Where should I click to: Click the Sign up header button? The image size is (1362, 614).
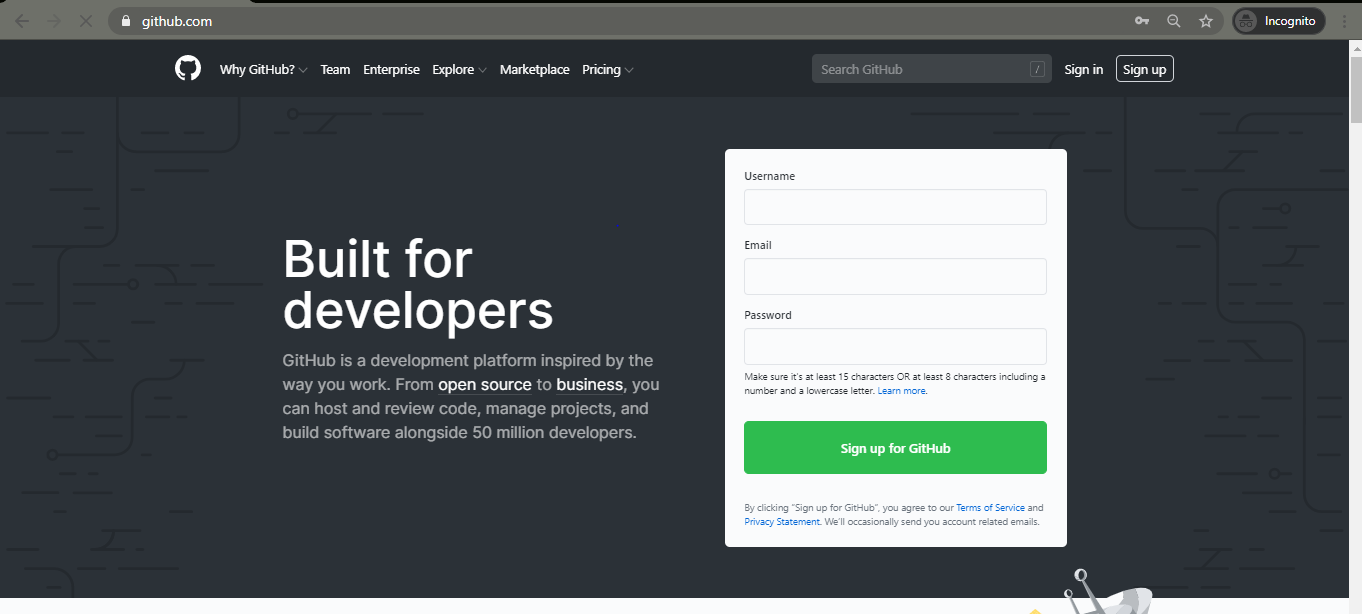coord(1144,69)
